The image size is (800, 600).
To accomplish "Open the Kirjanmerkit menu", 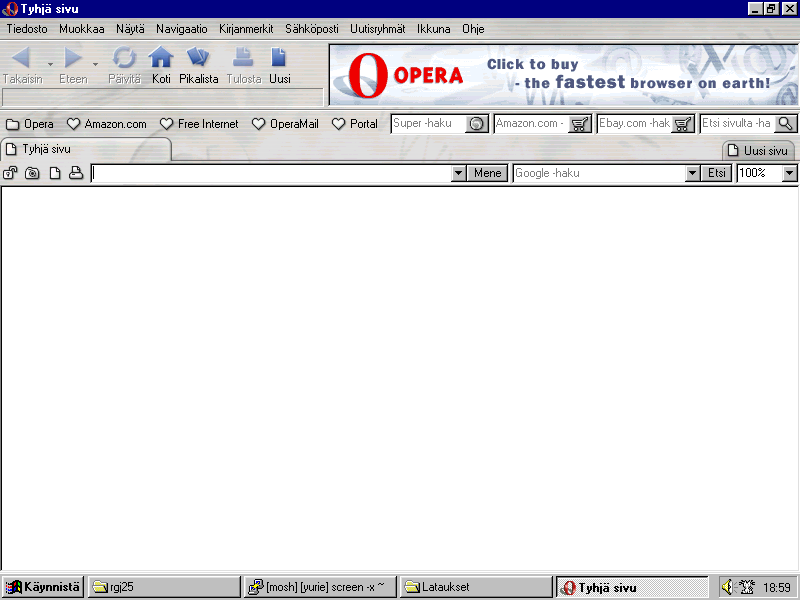I will [x=246, y=29].
